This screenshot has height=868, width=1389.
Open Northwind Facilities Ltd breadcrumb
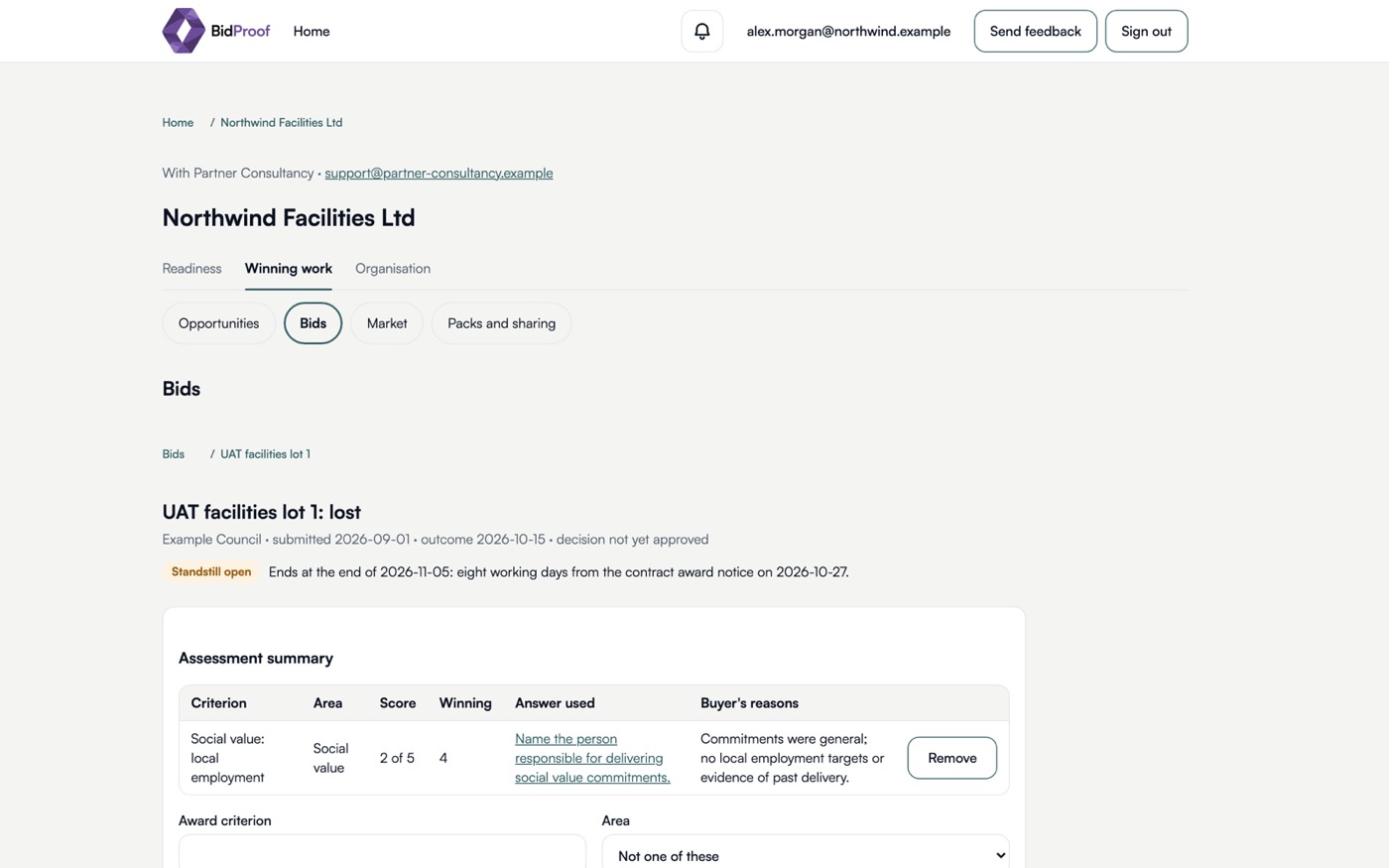pos(281,122)
